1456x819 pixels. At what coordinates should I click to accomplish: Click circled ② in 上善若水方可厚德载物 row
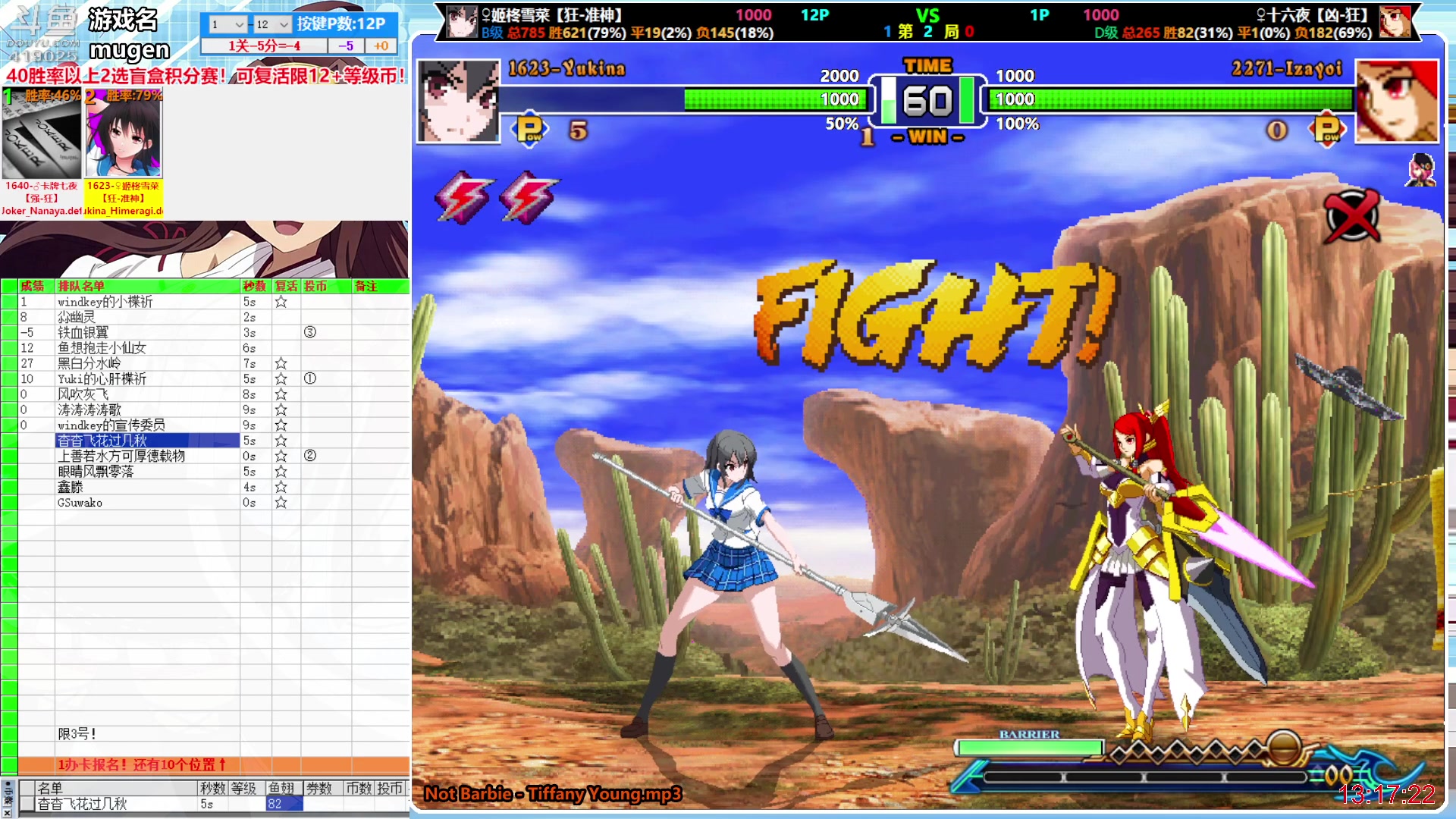[x=309, y=456]
